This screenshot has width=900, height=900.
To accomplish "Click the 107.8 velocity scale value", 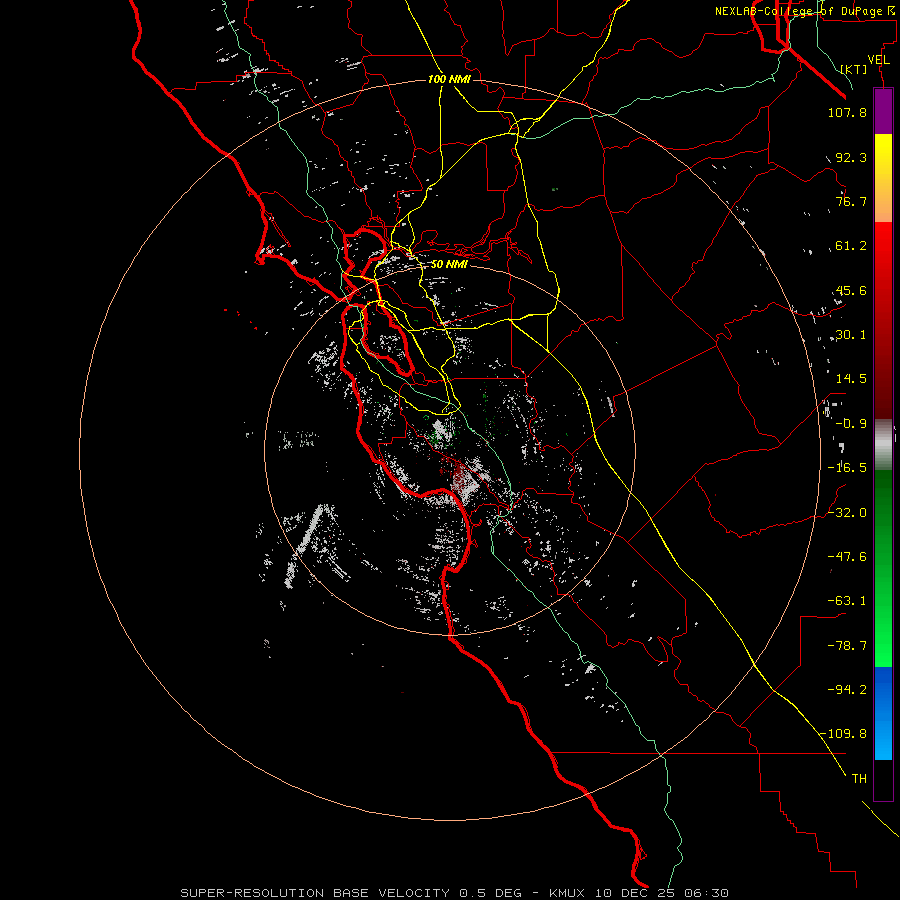I will (847, 112).
